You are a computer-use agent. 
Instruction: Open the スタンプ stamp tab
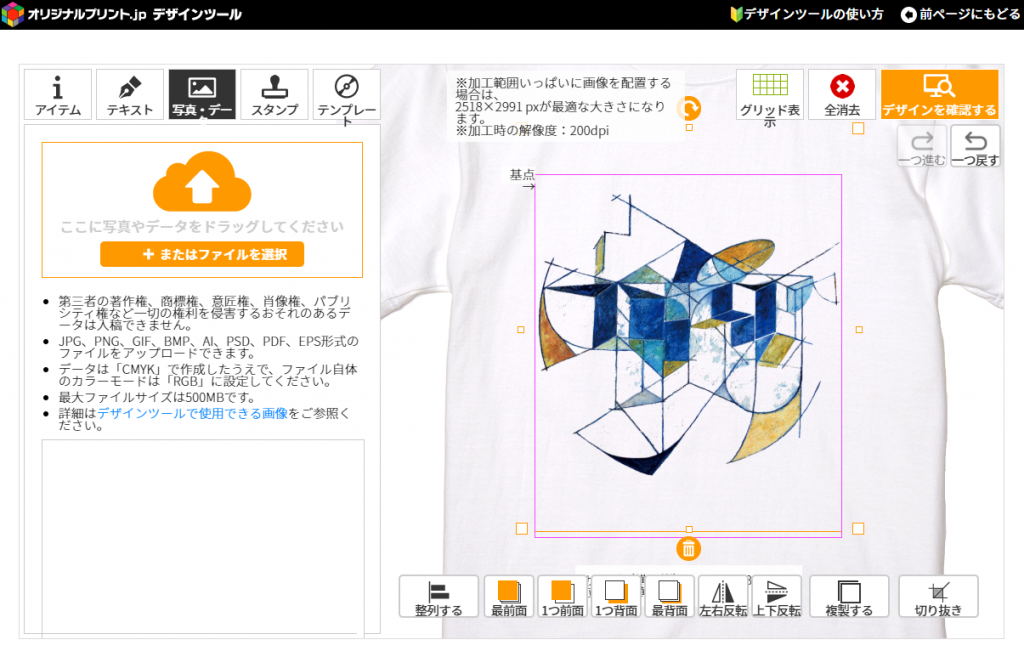[x=274, y=94]
